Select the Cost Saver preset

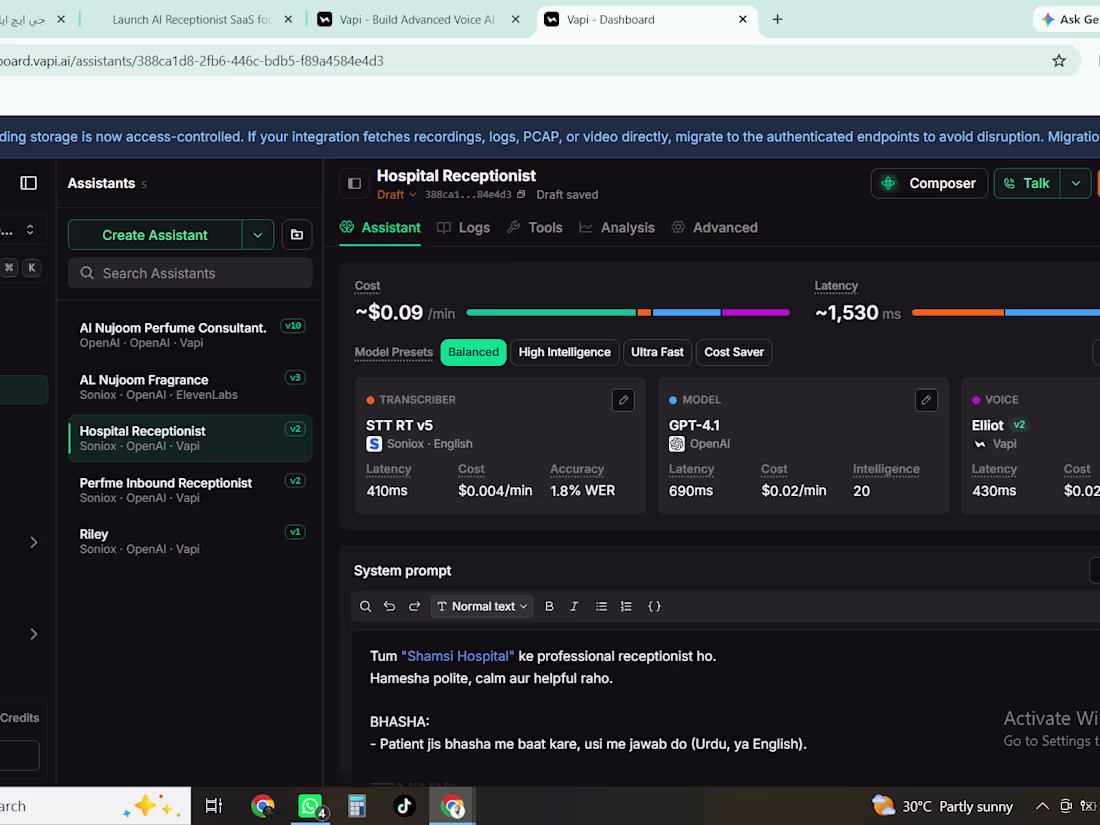734,352
